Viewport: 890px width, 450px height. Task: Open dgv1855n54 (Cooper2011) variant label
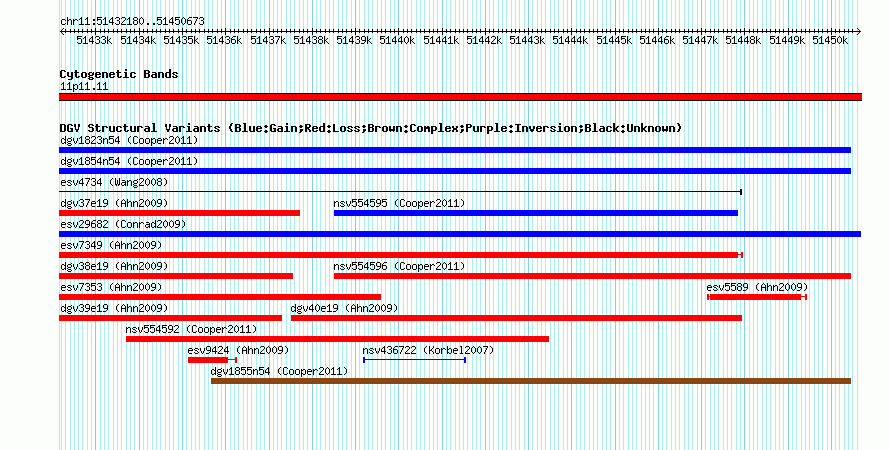pos(279,371)
